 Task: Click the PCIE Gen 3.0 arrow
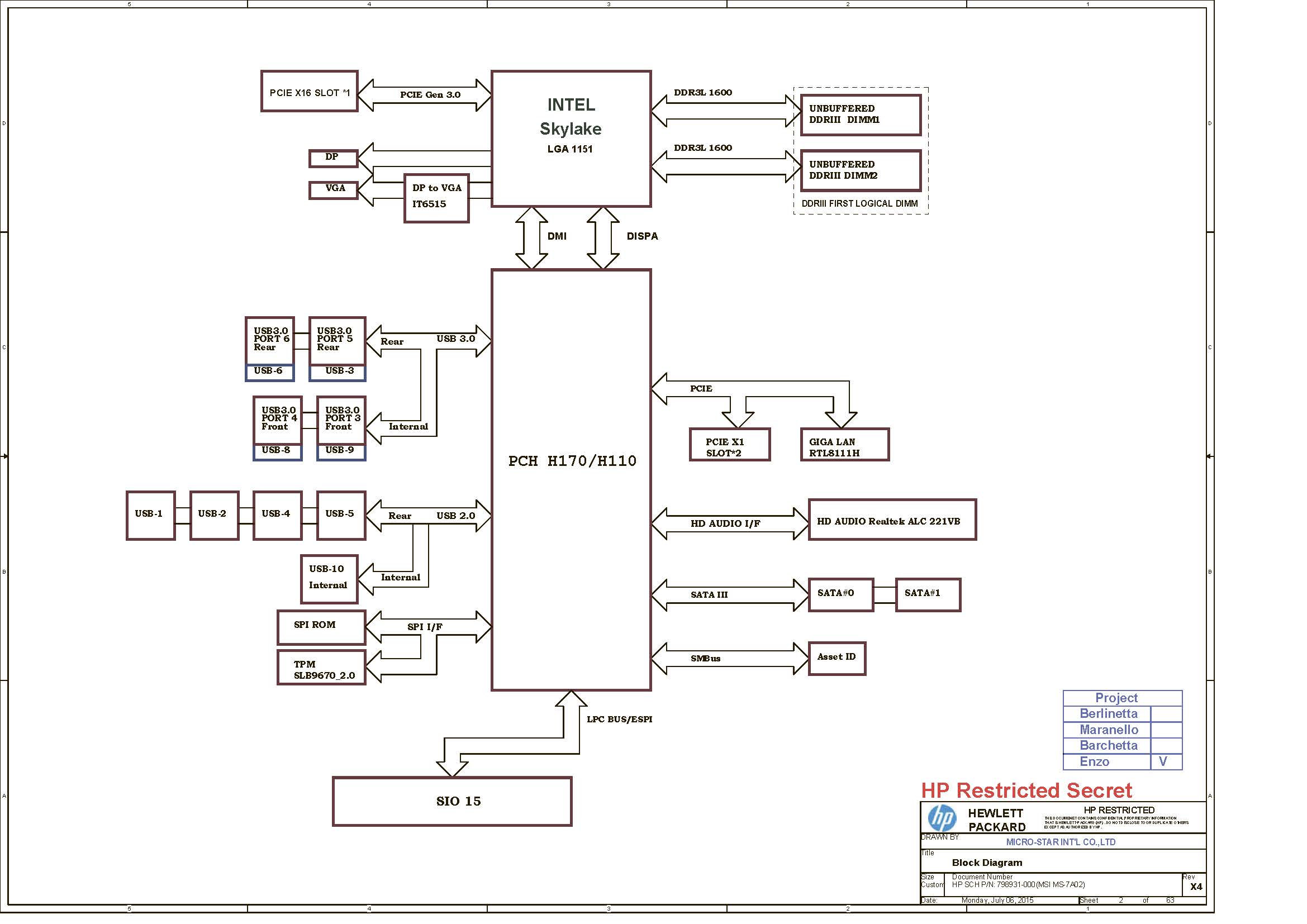424,95
